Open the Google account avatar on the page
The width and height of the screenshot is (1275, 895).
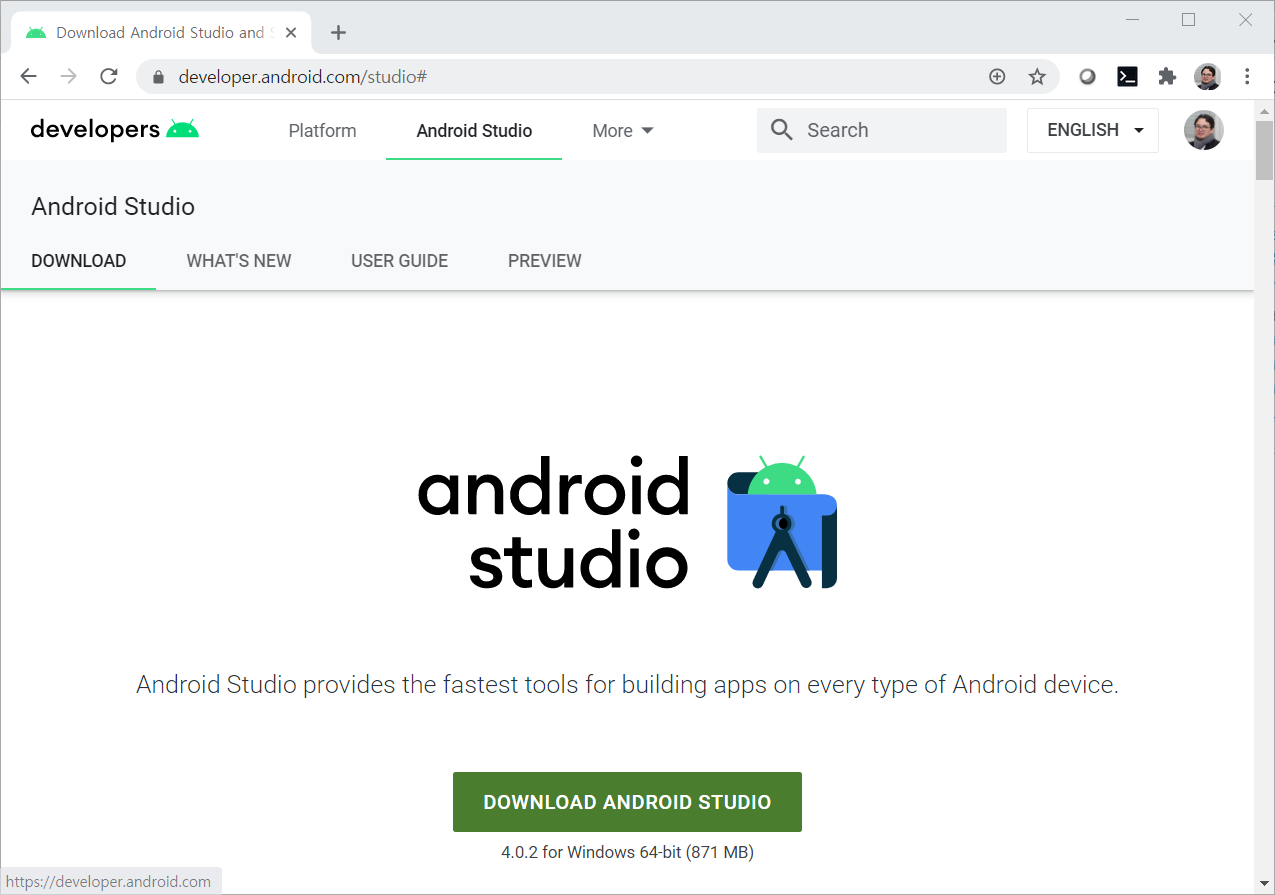tap(1204, 130)
